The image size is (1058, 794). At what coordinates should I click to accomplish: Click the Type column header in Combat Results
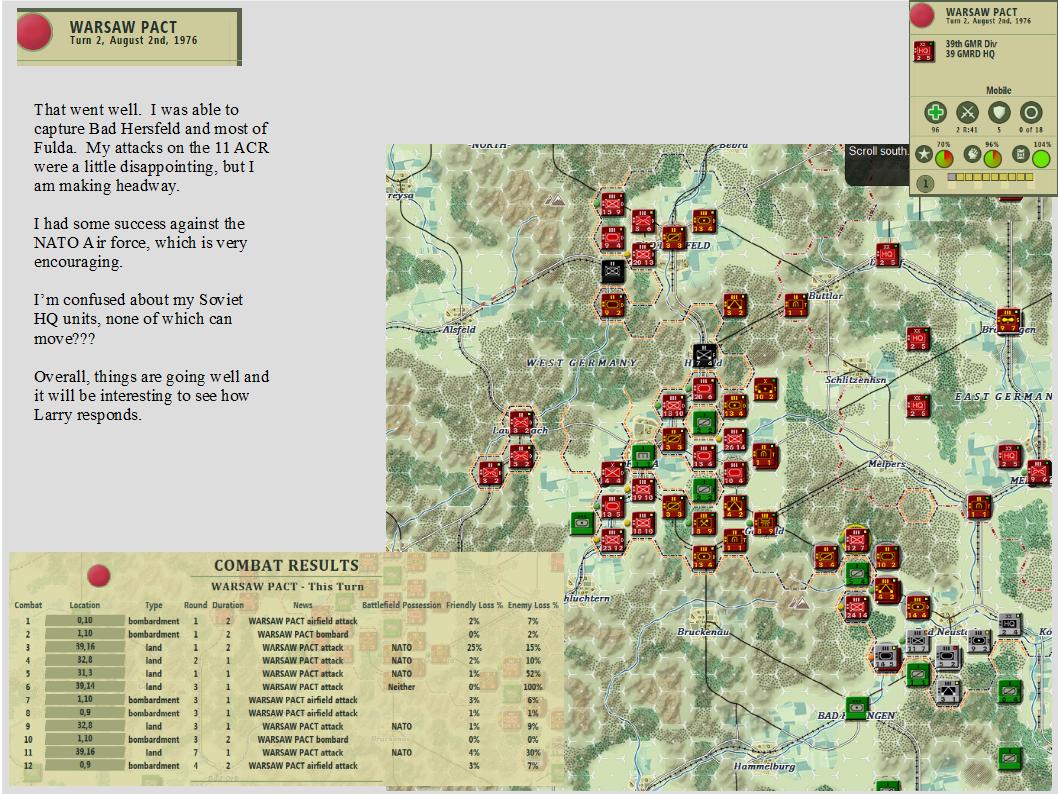pos(154,605)
